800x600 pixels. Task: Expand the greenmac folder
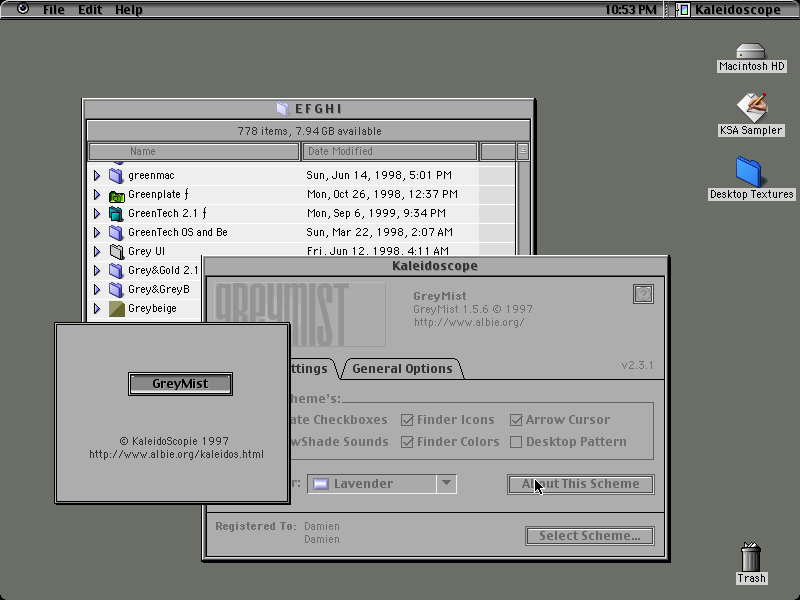(97, 176)
